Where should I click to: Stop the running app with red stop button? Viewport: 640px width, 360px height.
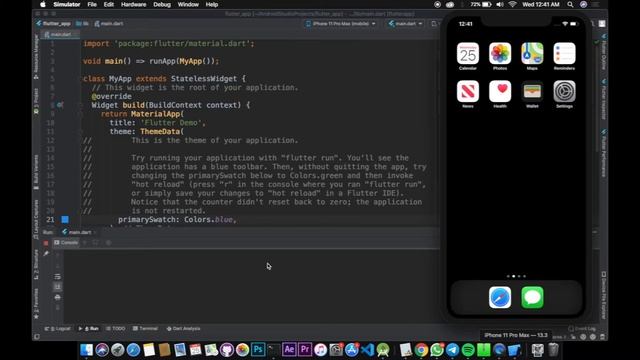46,243
